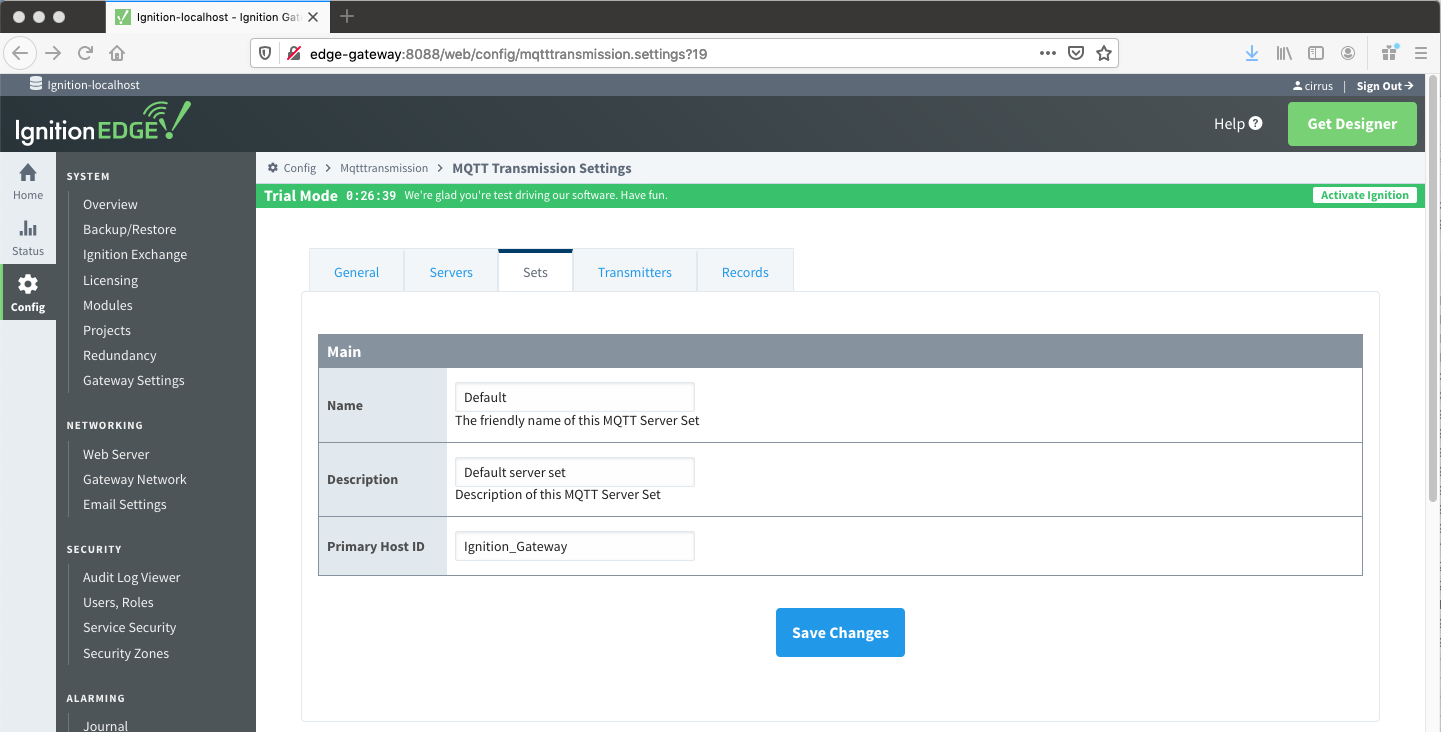
Task: Open the downloads arrow icon
Action: point(1252,53)
